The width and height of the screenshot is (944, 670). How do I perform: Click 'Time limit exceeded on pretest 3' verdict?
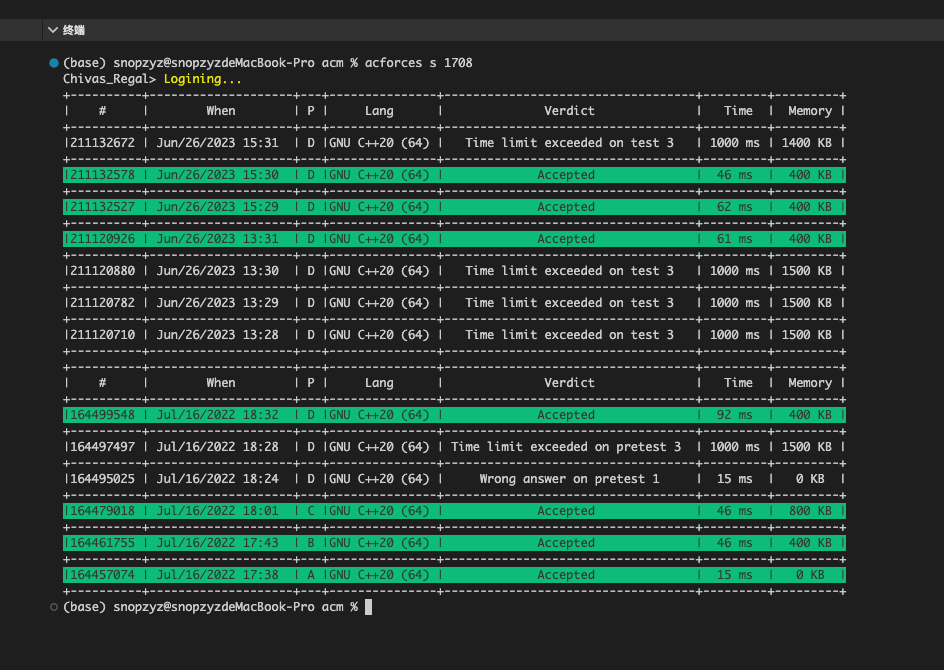(x=566, y=447)
